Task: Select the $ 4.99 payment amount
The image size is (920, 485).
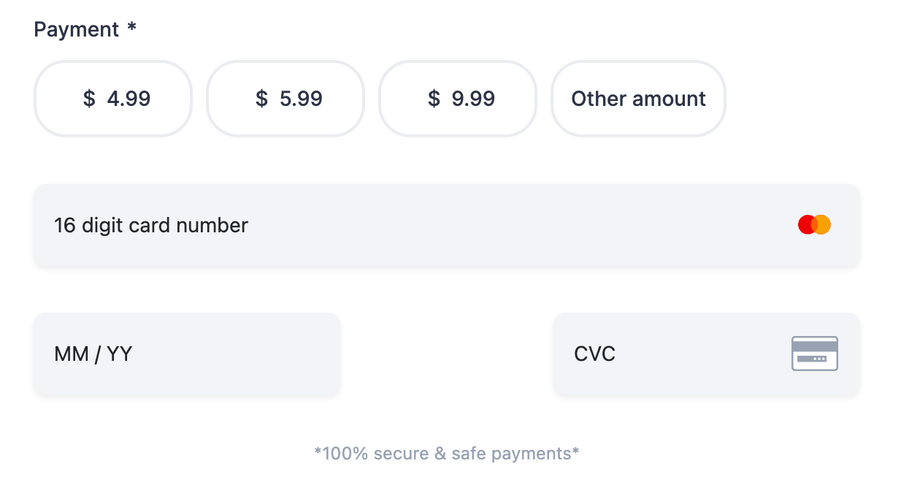Action: coord(113,98)
